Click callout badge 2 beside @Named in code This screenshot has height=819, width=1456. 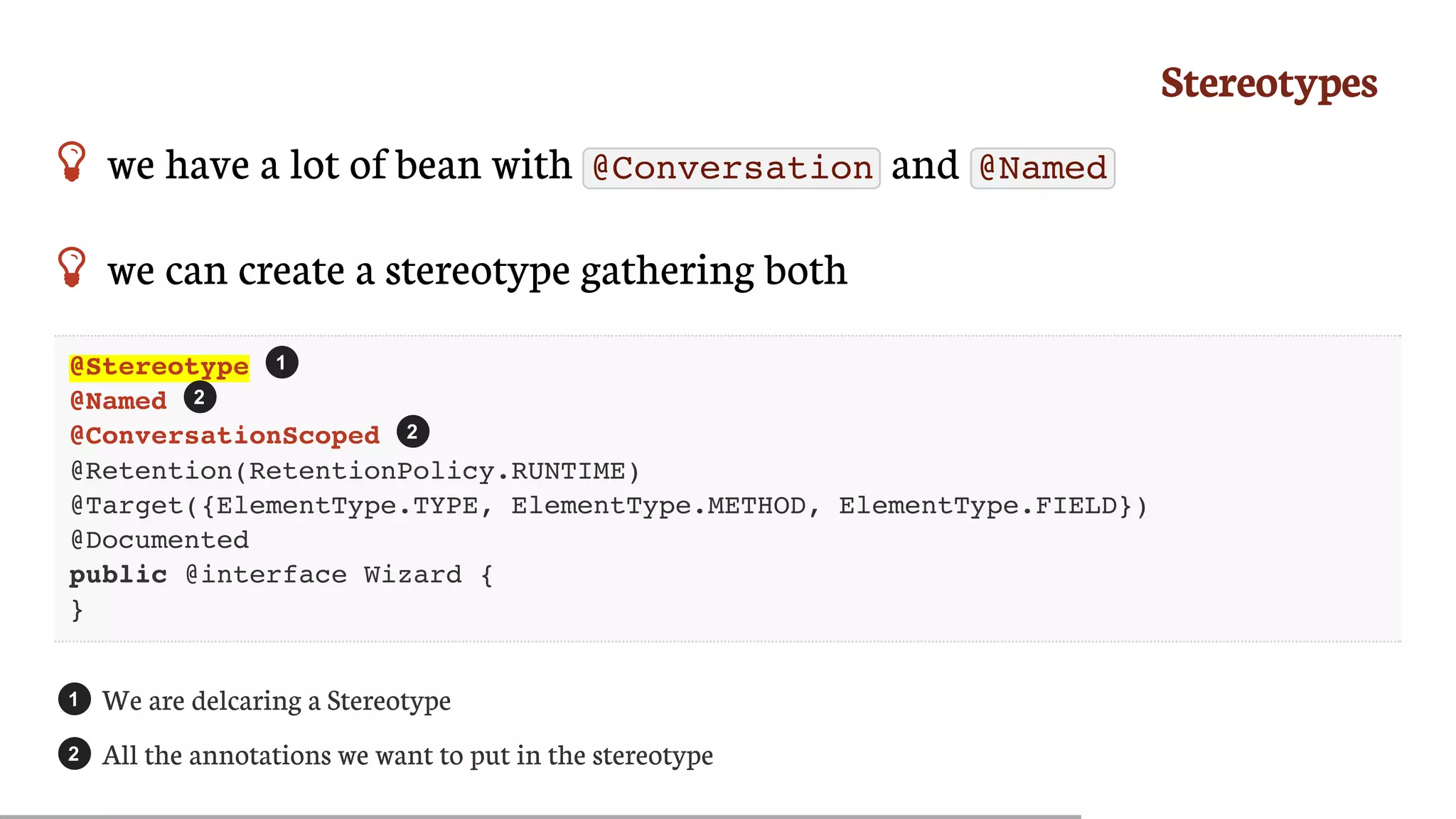click(x=200, y=397)
